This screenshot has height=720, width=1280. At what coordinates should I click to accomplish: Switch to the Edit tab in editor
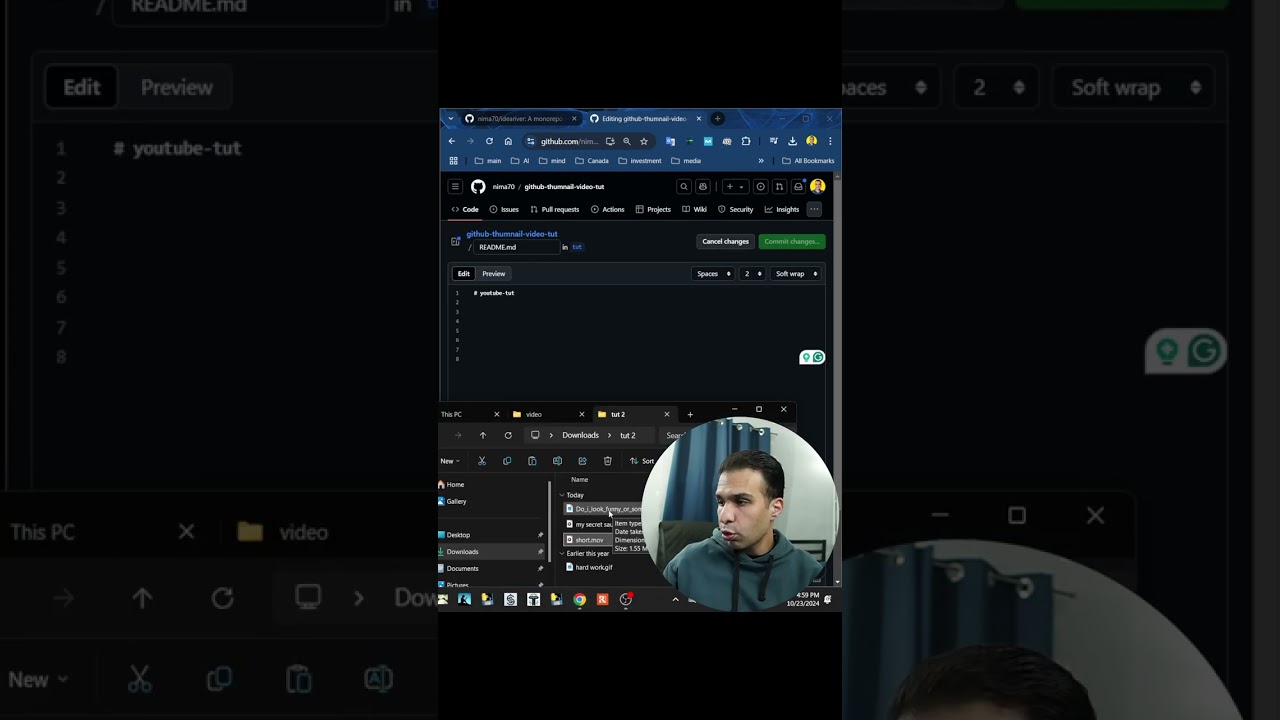click(x=464, y=273)
